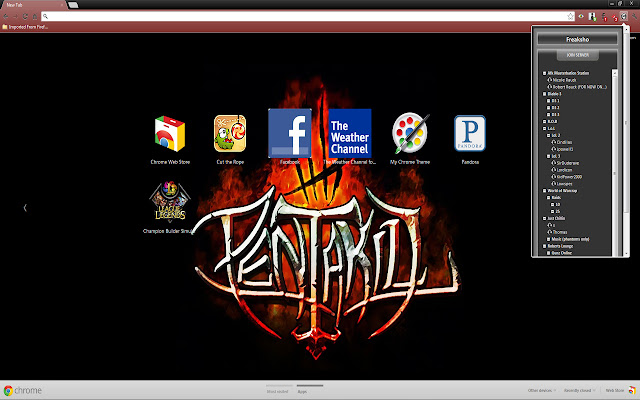Open the Chrome wrench settings menu
Image resolution: width=640 pixels, height=400 pixels.
pyautogui.click(x=634, y=16)
